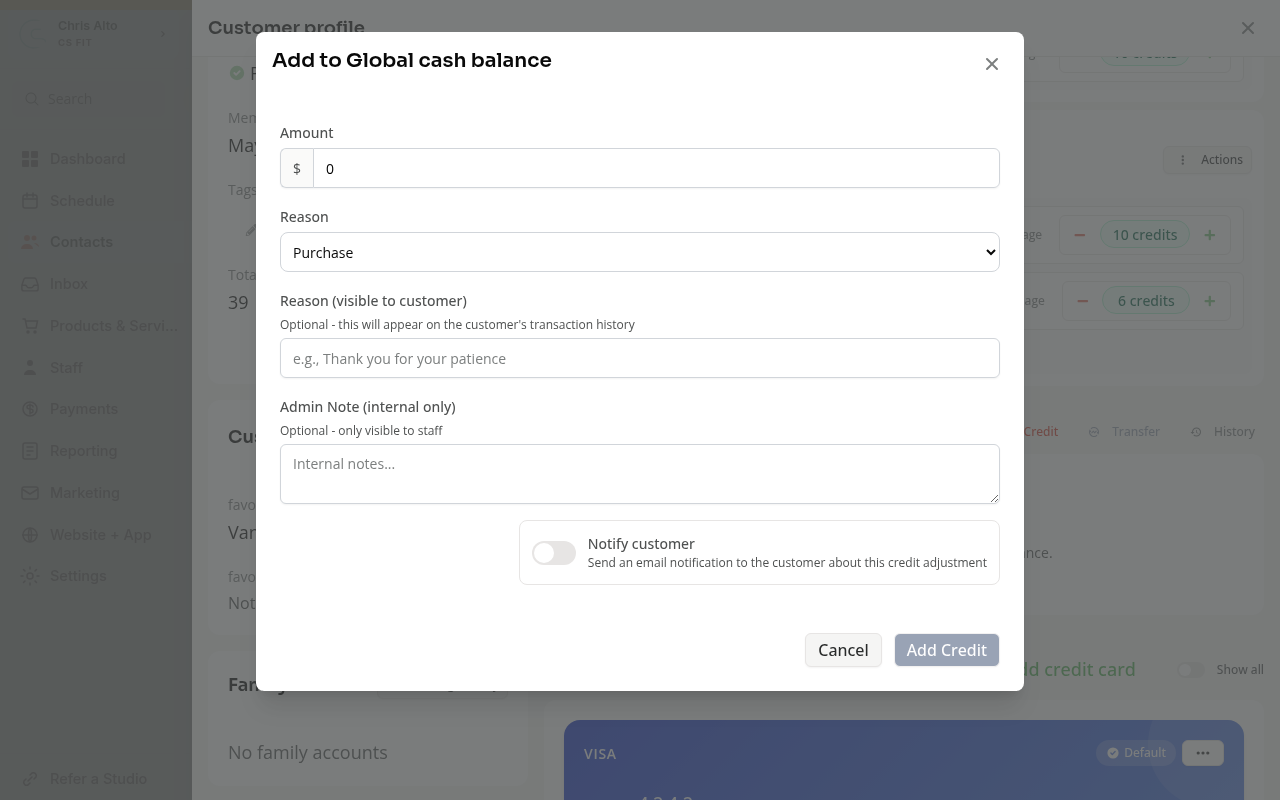Open the Inbox envelope icon

tap(30, 284)
